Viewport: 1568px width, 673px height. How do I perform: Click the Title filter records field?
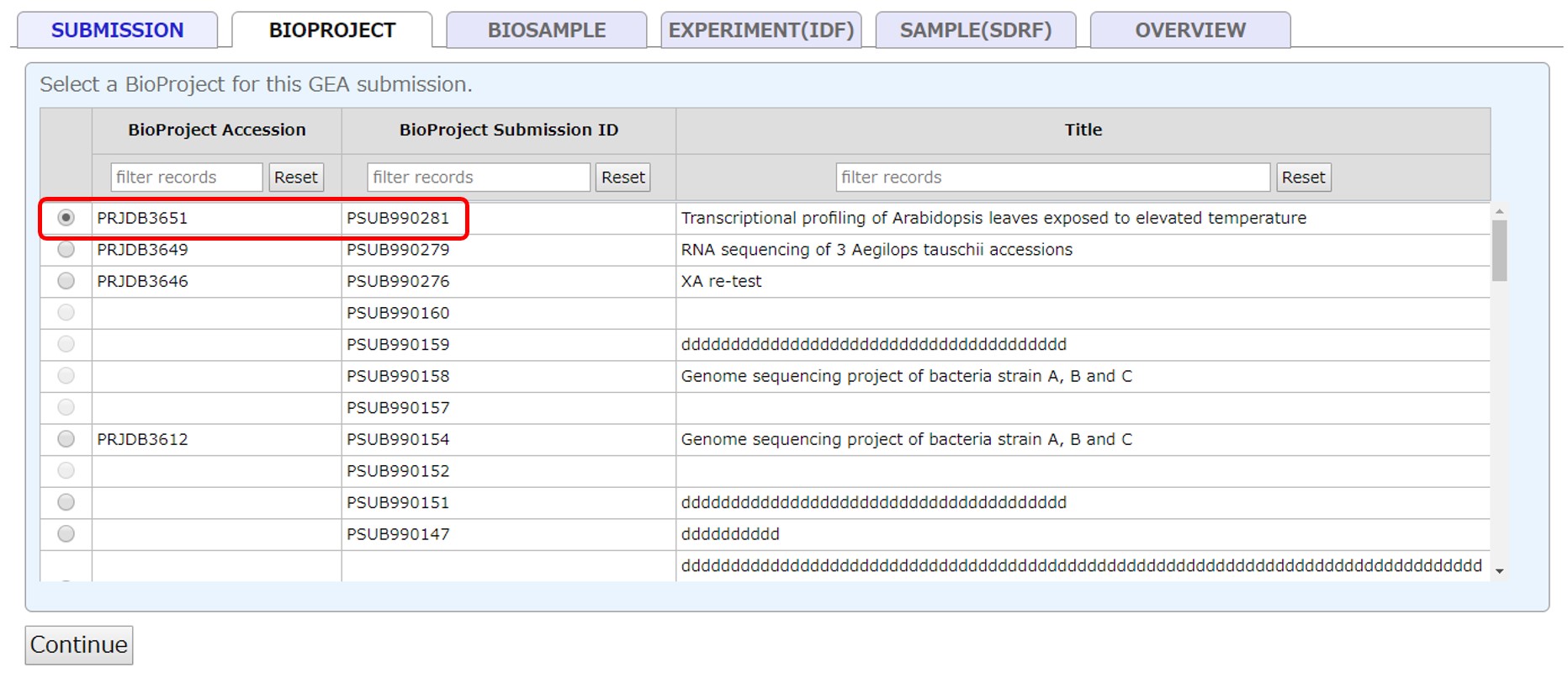(1052, 178)
